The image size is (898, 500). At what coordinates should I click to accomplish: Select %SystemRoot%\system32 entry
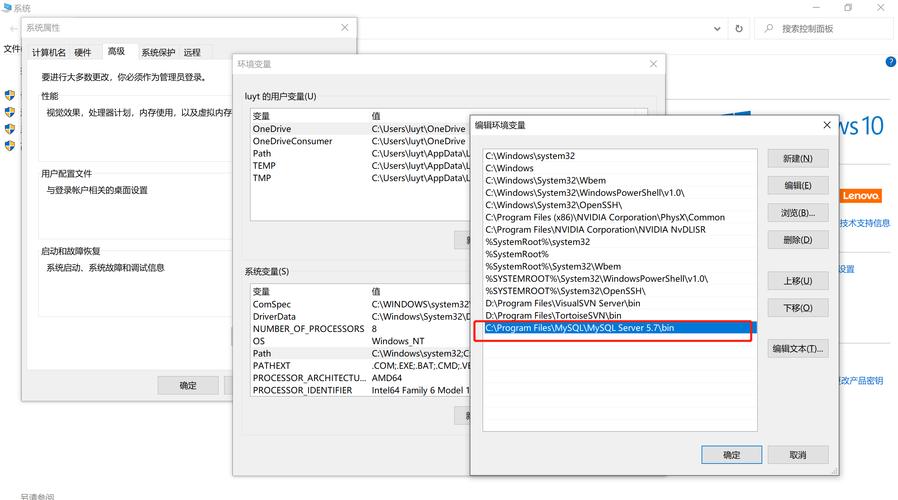click(620, 242)
